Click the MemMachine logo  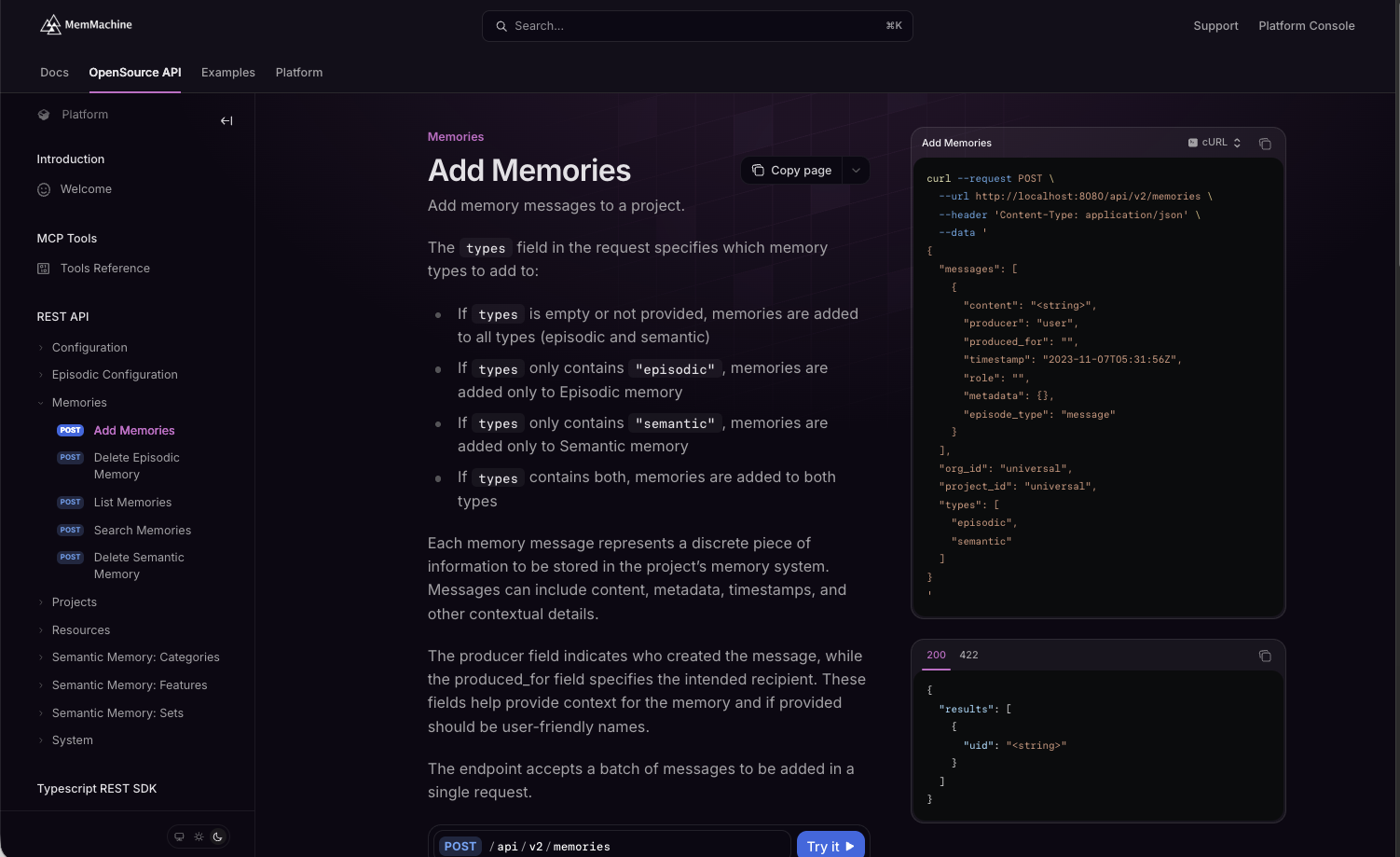coord(86,25)
